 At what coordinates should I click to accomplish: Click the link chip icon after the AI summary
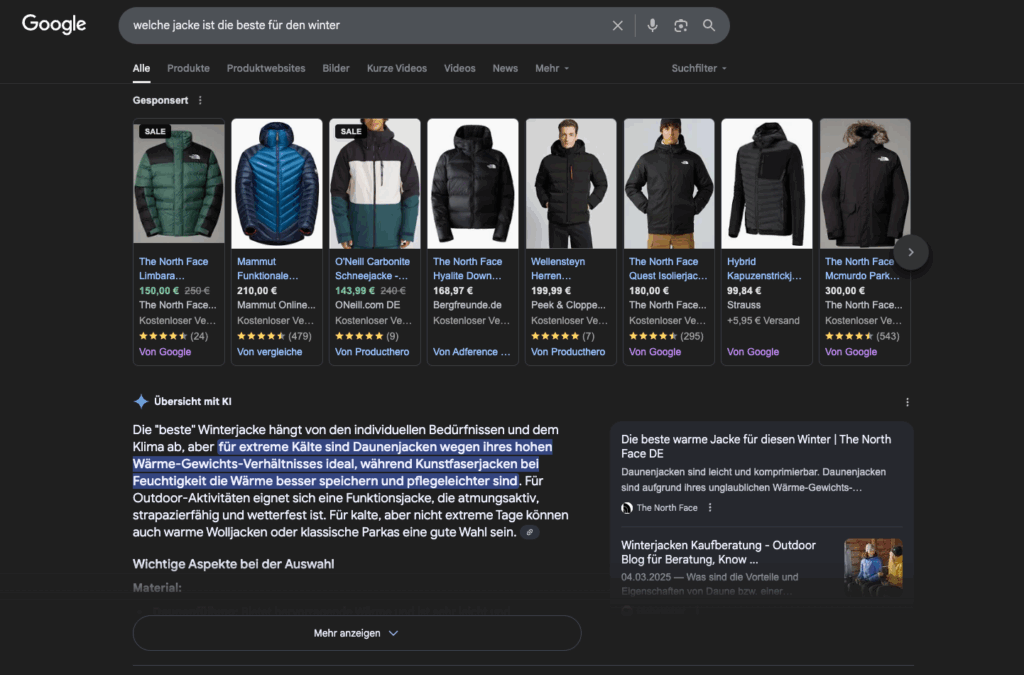530,532
